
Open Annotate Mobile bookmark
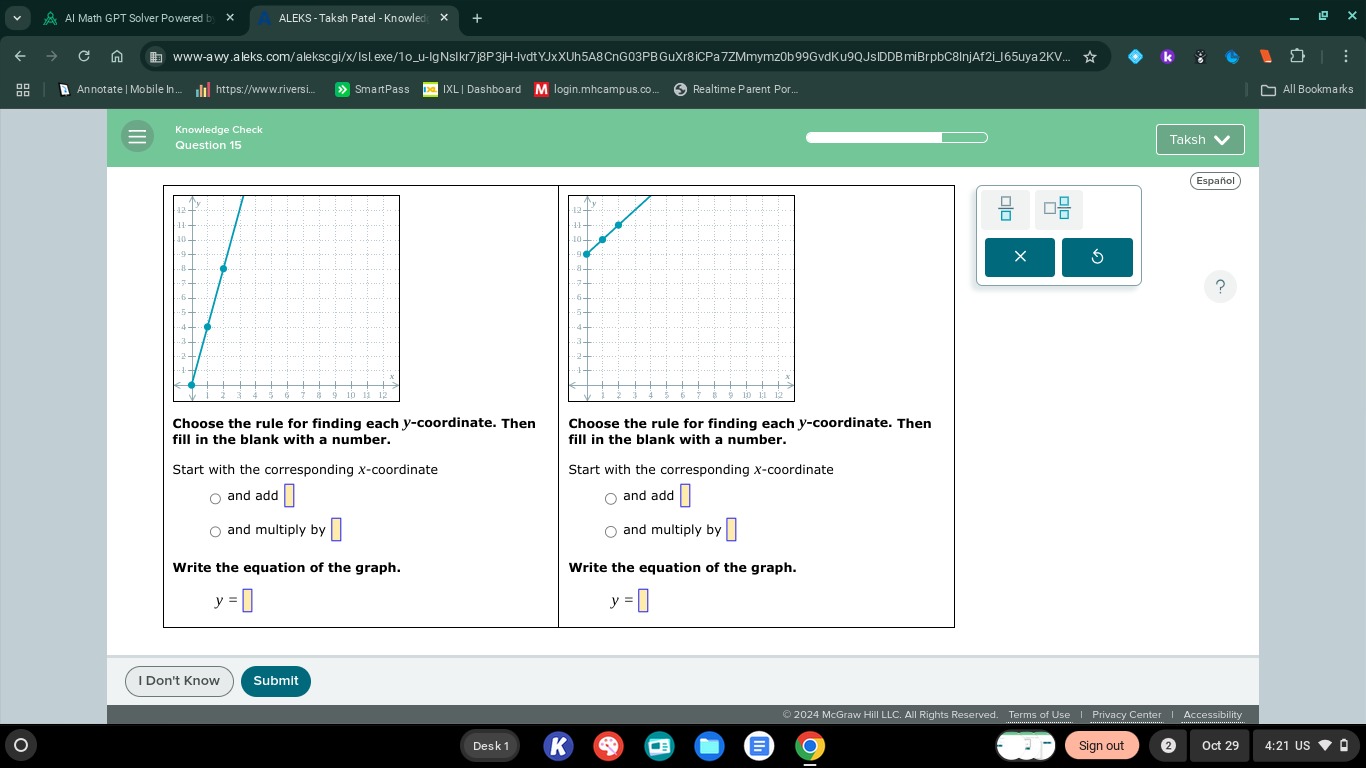tap(122, 89)
